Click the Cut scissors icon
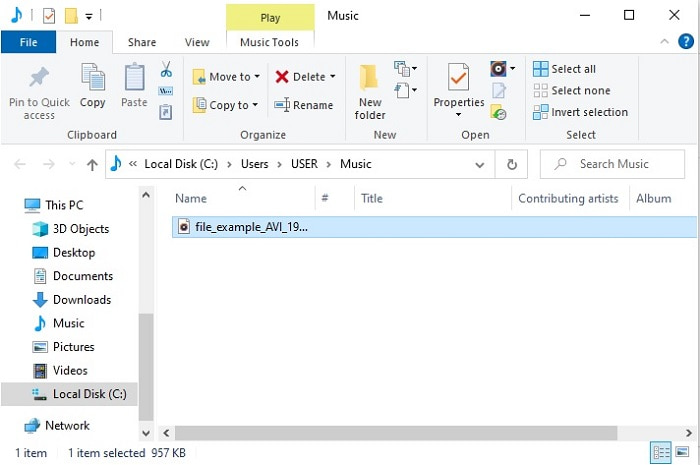The image size is (700, 465). tap(166, 69)
